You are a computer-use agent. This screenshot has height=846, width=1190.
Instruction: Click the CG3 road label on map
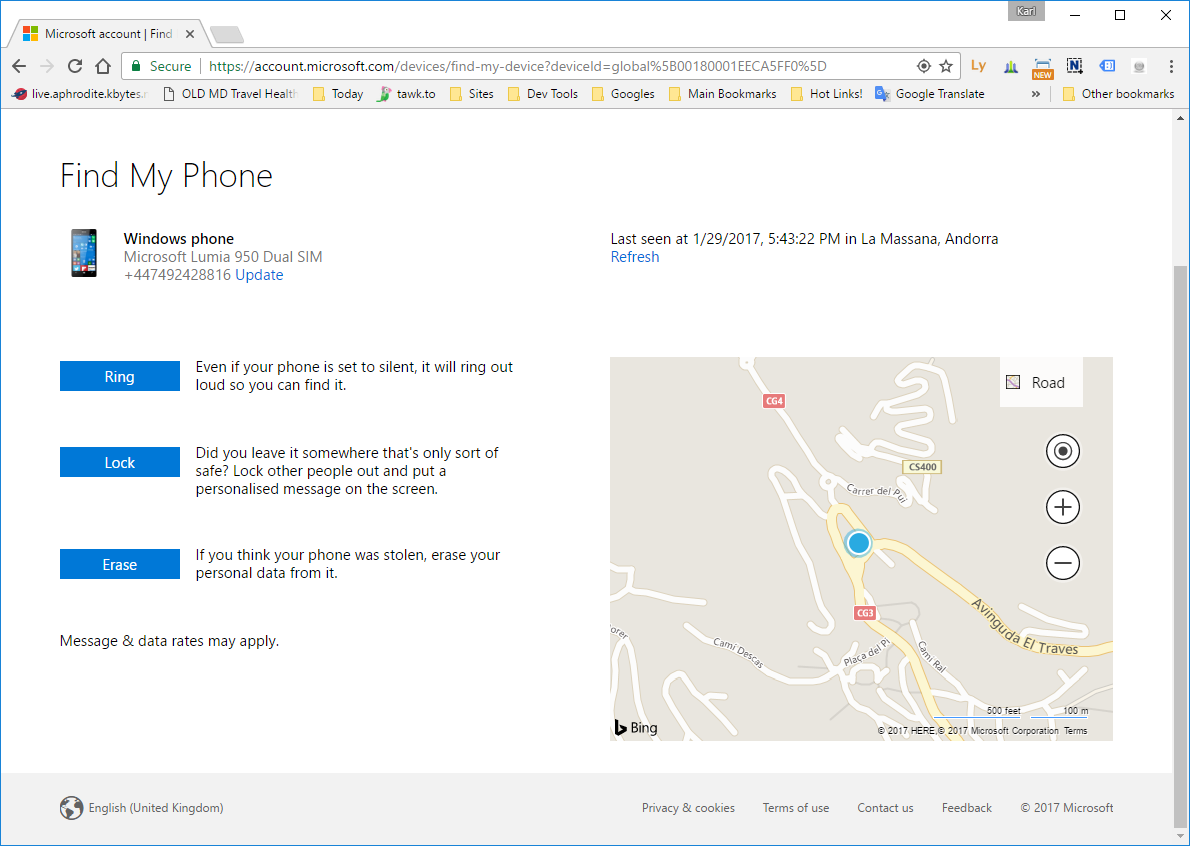(865, 612)
